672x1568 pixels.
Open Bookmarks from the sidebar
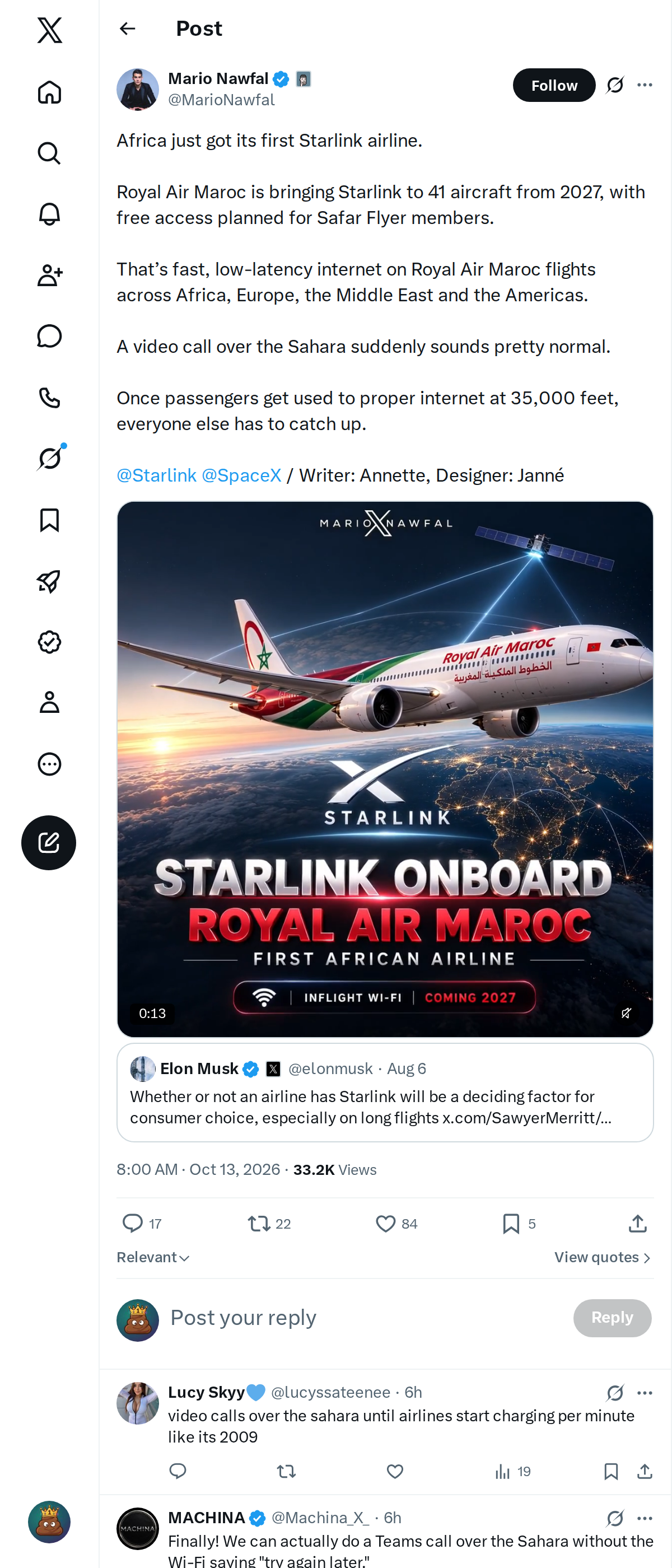coord(49,520)
